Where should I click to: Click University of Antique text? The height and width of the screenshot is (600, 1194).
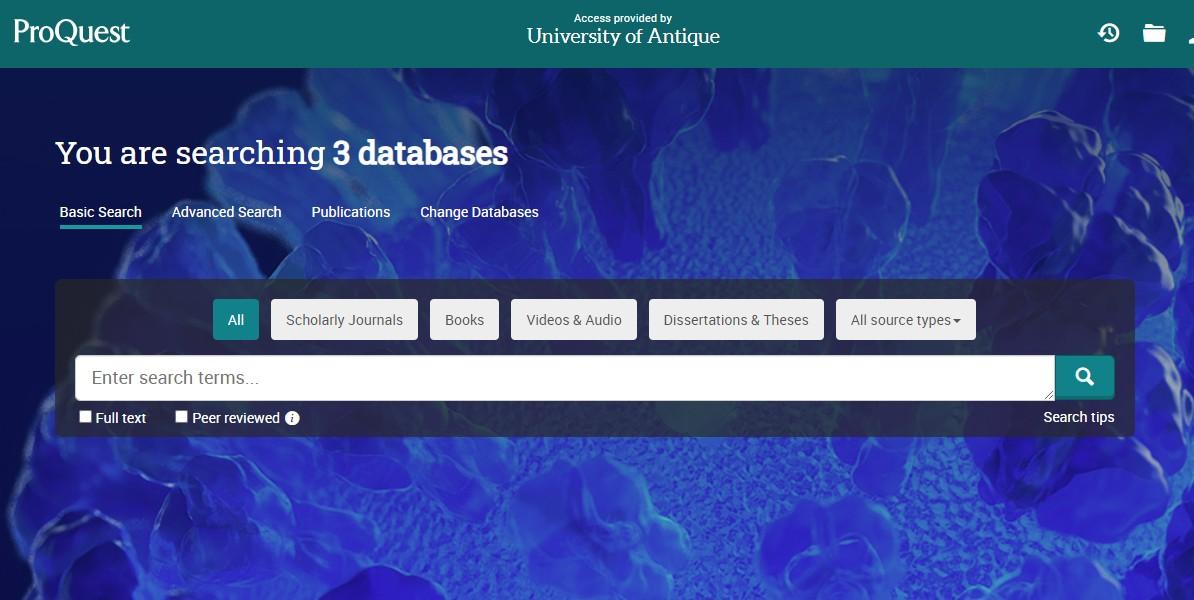click(623, 36)
